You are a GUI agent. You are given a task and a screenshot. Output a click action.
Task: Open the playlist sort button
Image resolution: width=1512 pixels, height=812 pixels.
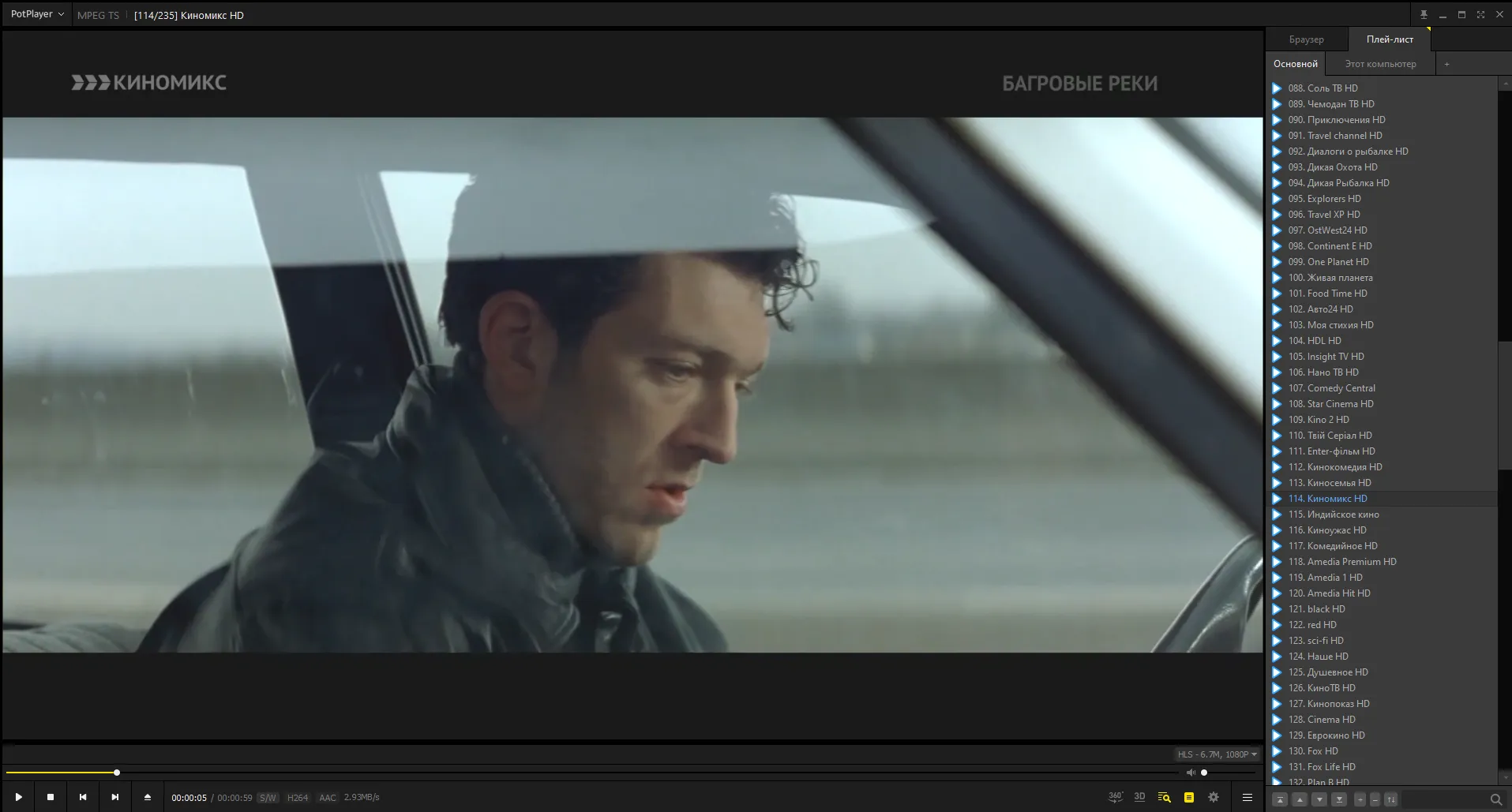tap(1391, 799)
